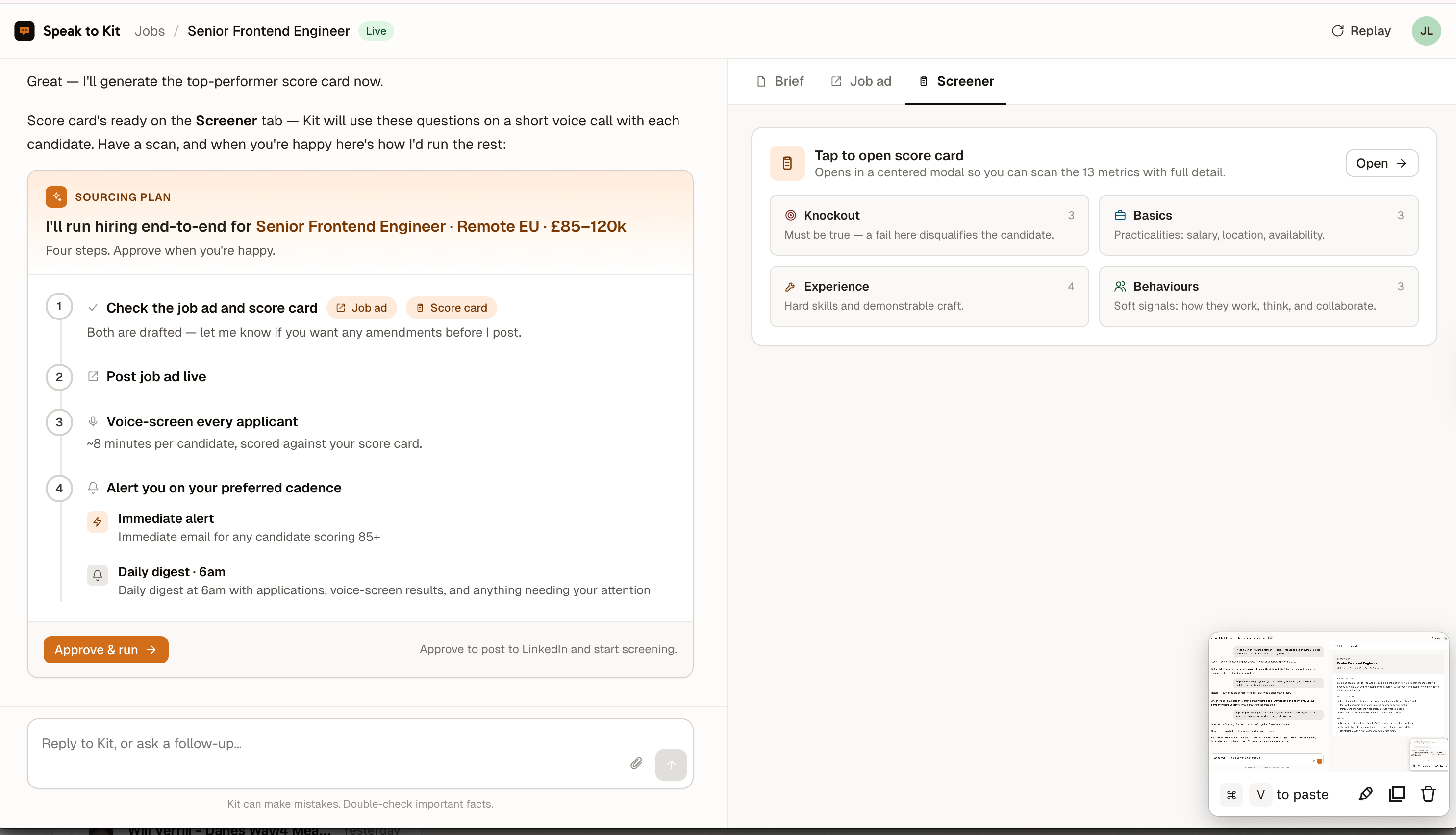This screenshot has width=1456, height=835.
Task: Click Post job ad live step title
Action: (x=156, y=376)
